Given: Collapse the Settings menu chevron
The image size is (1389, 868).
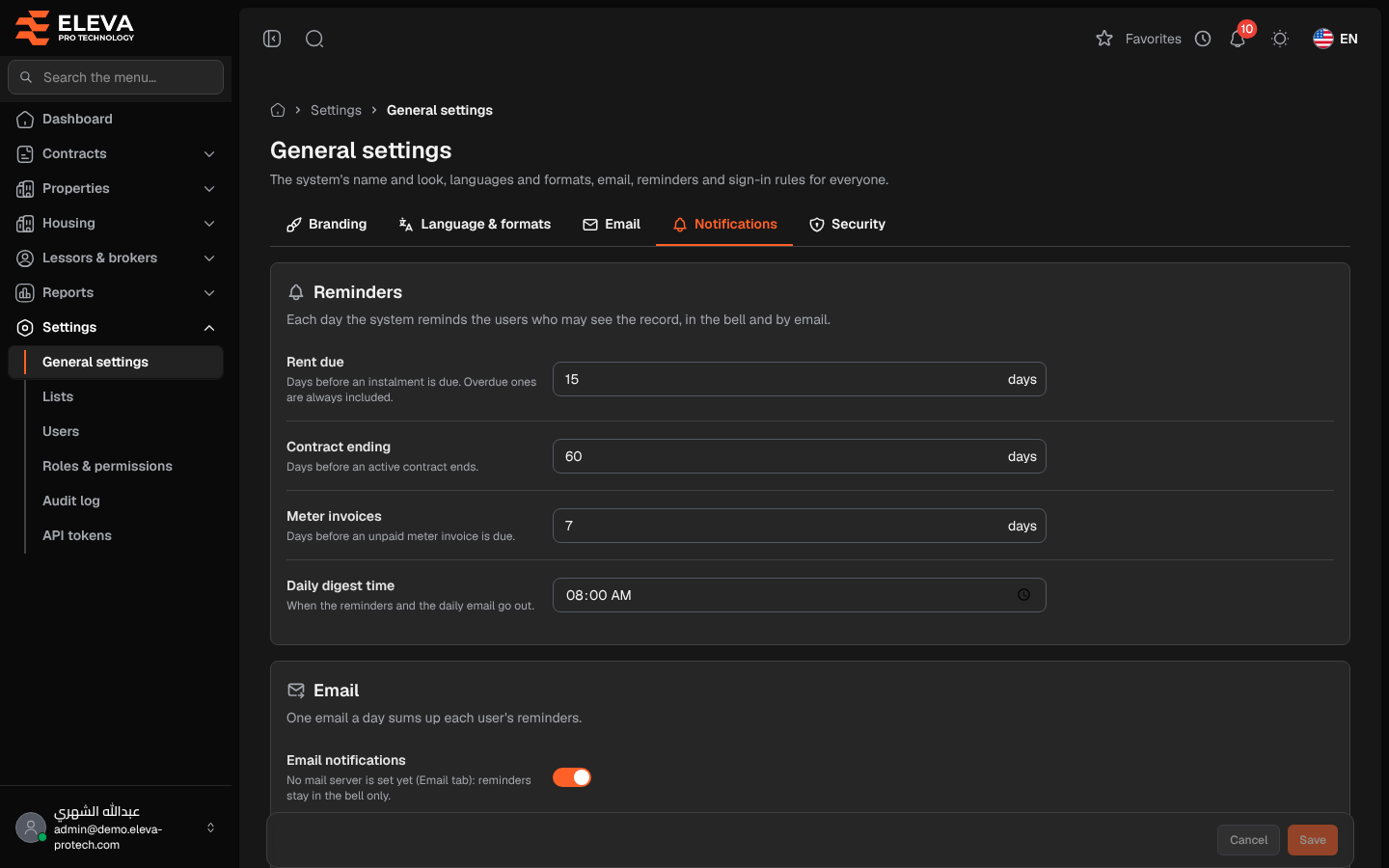Looking at the screenshot, I should (x=209, y=328).
